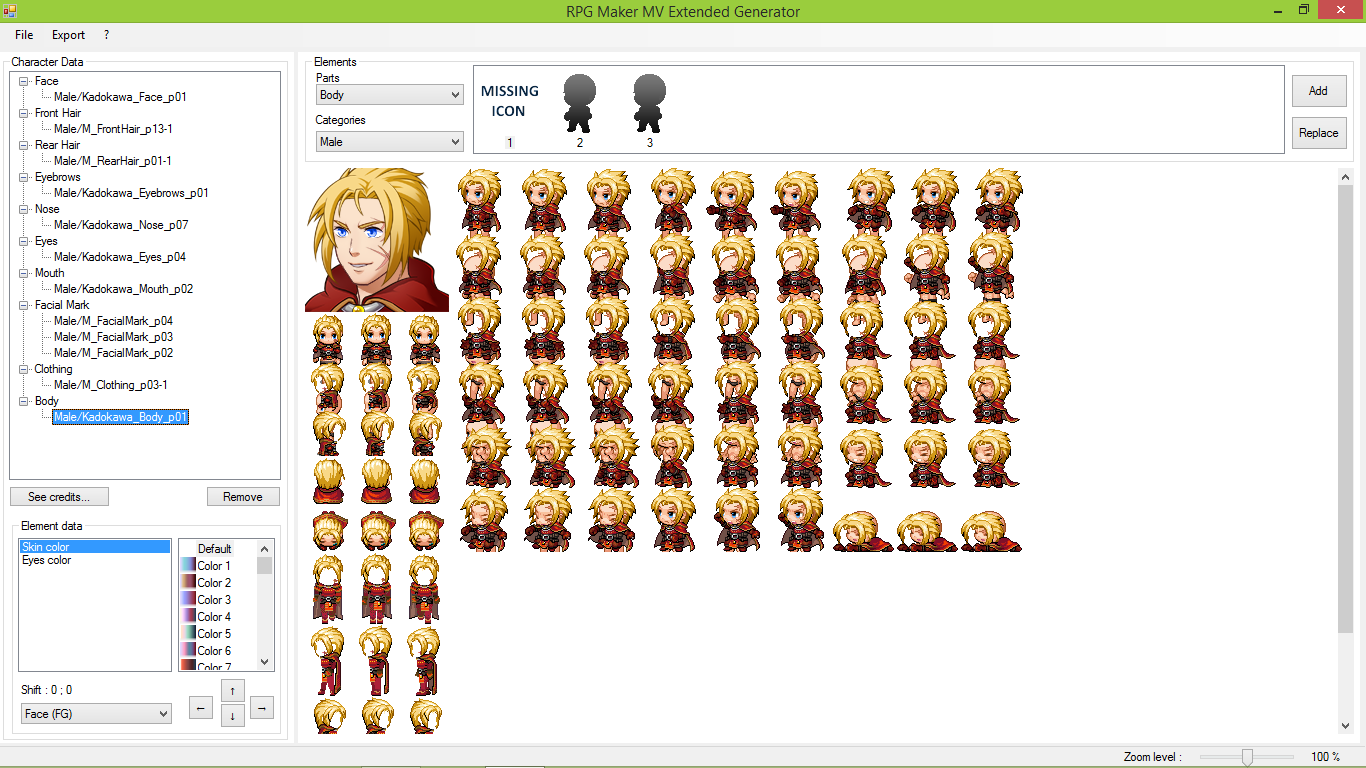The height and width of the screenshot is (768, 1366).
Task: Click the color list scroll up arrow
Action: pos(265,548)
